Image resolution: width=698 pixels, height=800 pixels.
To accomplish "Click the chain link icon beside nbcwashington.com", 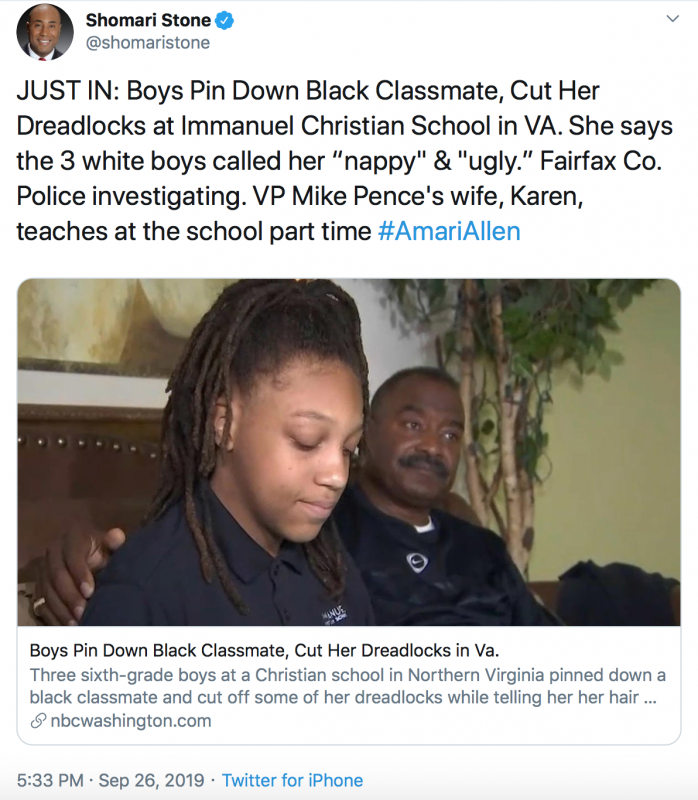I will (38, 721).
